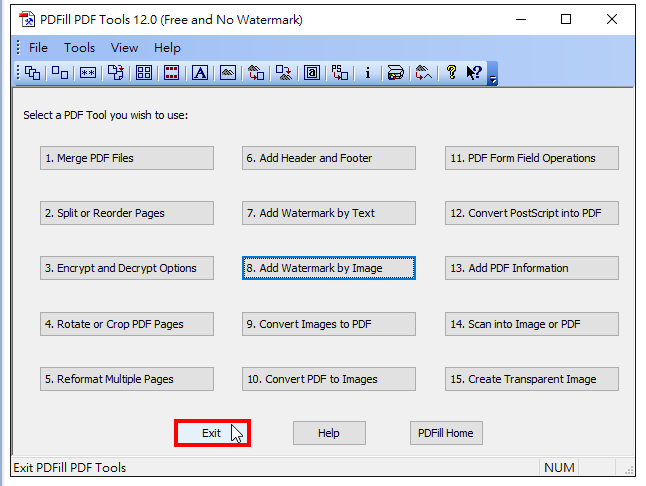This screenshot has height=486, width=646.
Task: Click the PDF Information 'i' toolbar icon
Action: click(x=367, y=73)
